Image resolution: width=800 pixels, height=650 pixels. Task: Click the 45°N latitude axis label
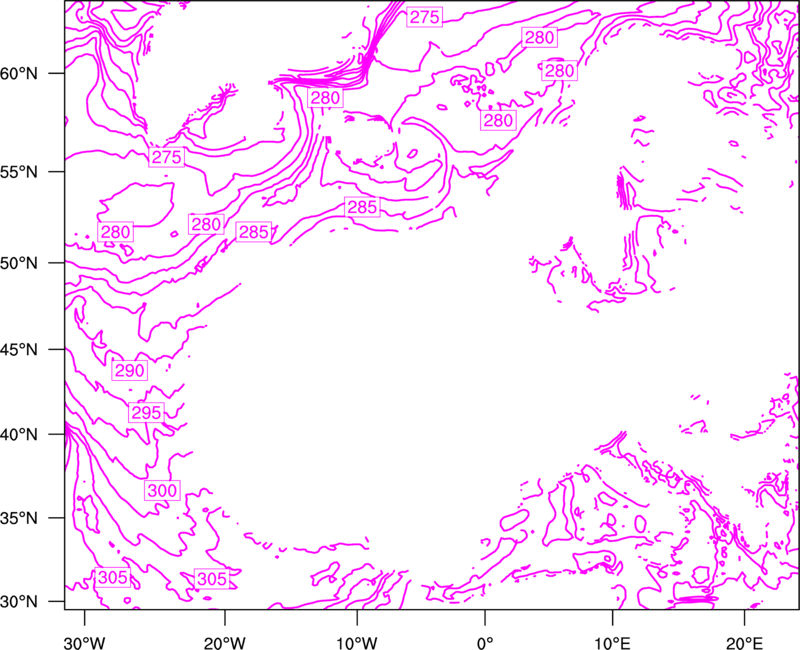[x=19, y=349]
